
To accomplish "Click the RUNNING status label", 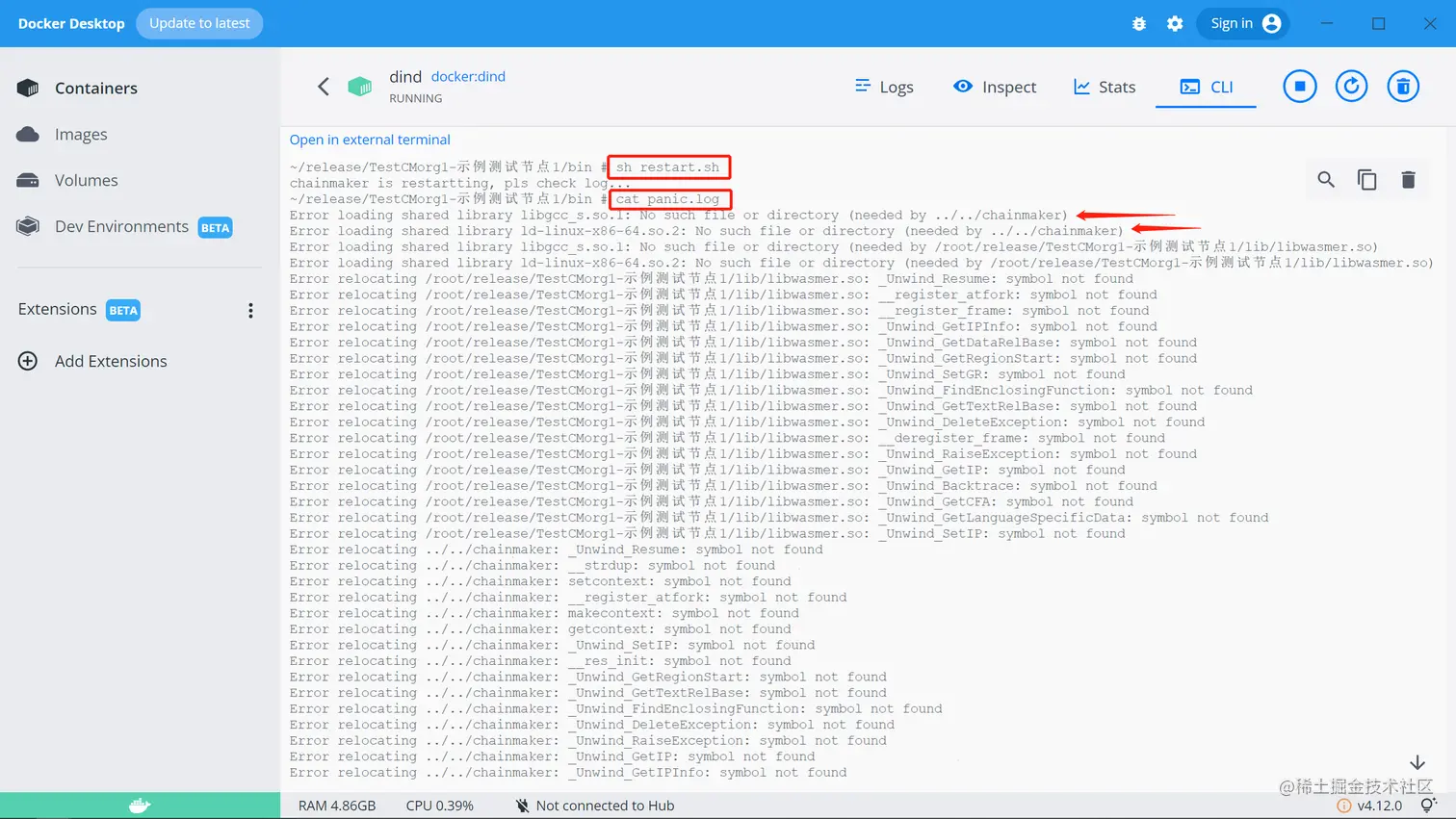I will [x=416, y=98].
